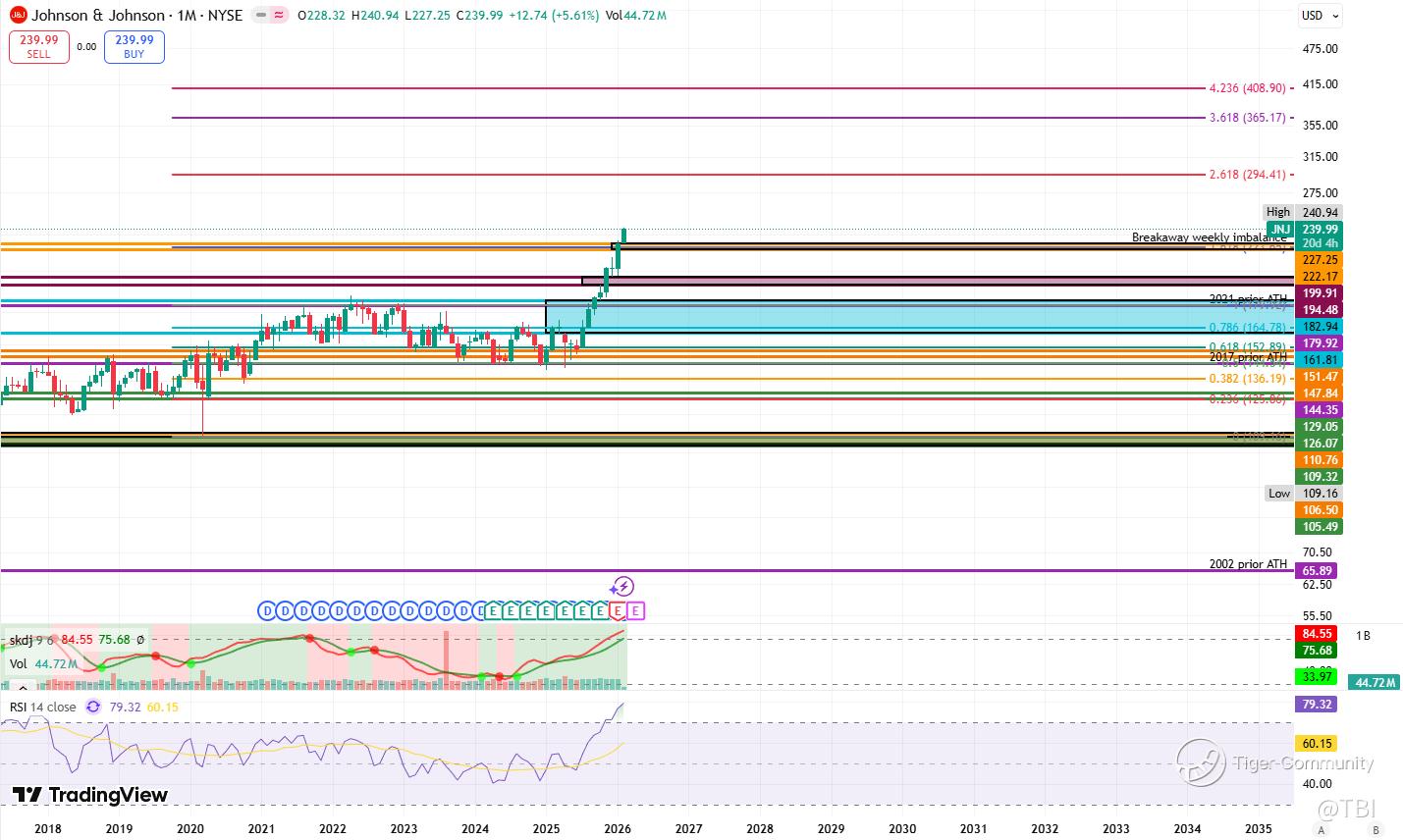The width and height of the screenshot is (1403, 840).
Task: Click the 2017 prior ATH label
Action: click(1248, 357)
